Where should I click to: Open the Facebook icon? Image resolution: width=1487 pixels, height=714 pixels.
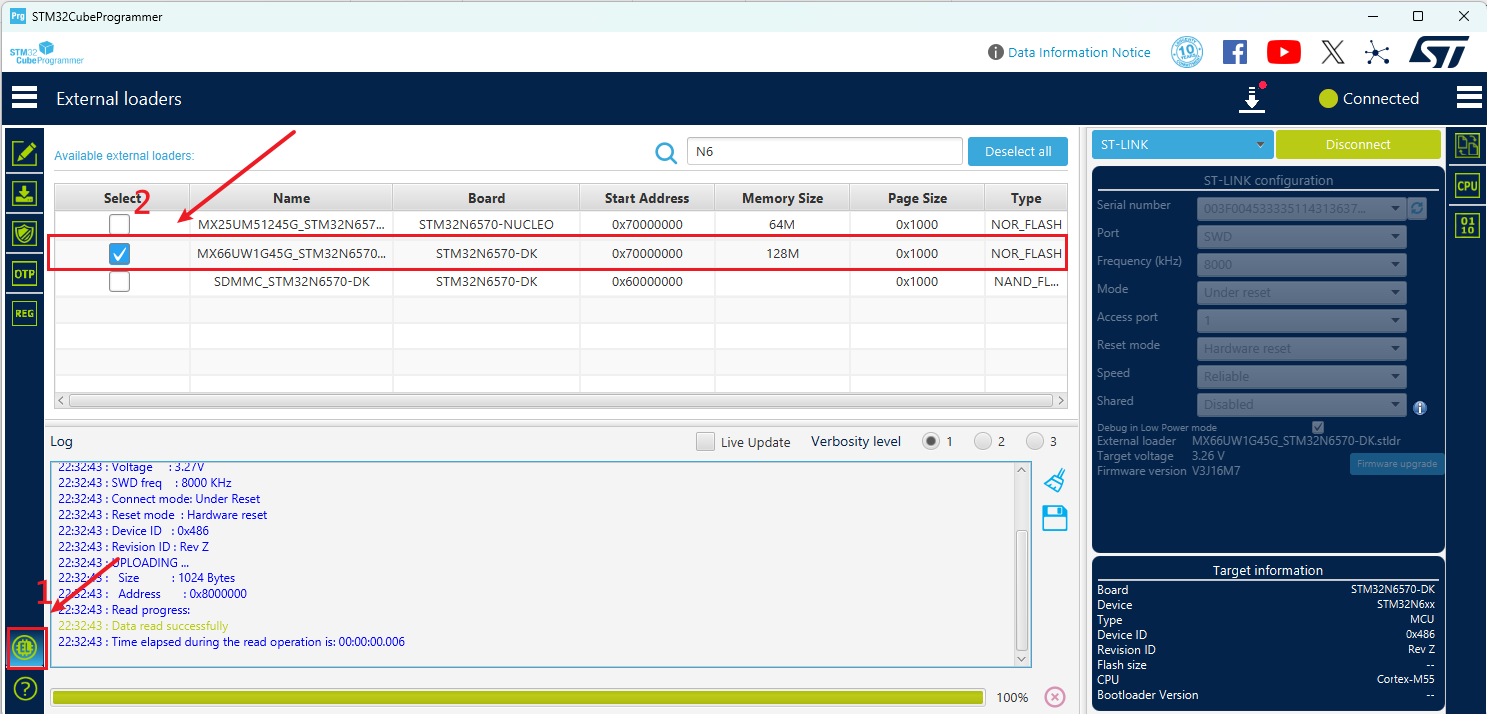pyautogui.click(x=1235, y=52)
